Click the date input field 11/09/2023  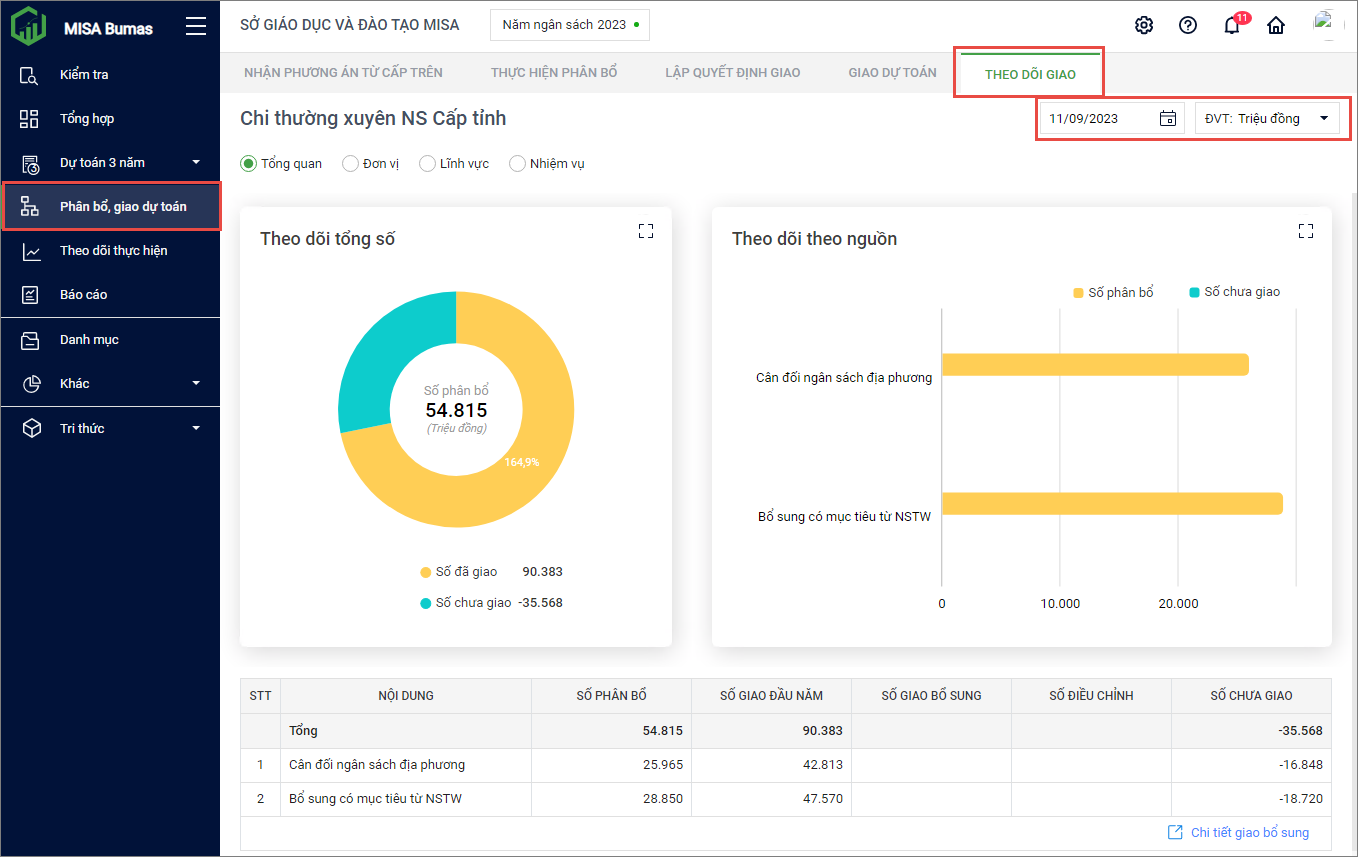click(1095, 118)
